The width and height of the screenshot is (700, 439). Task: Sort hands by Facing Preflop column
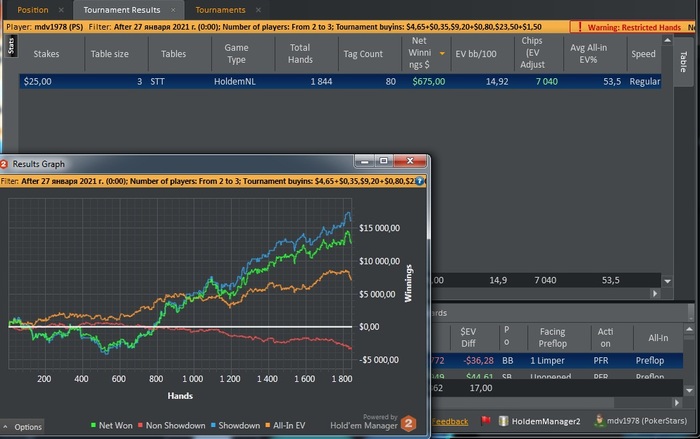pyautogui.click(x=553, y=337)
